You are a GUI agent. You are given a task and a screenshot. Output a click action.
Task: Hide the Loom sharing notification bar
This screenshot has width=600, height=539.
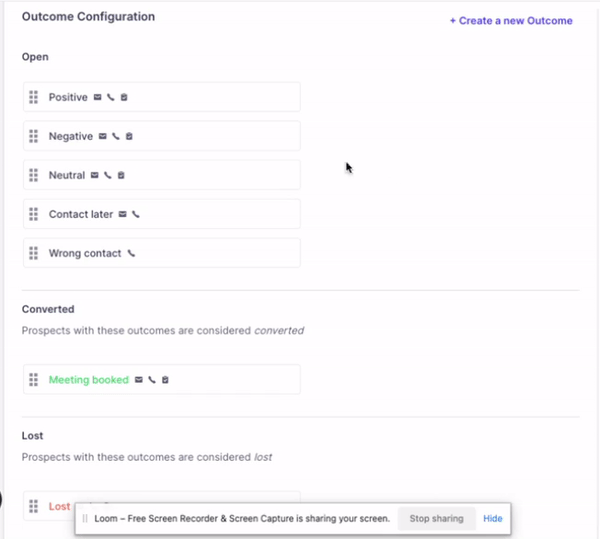click(x=493, y=519)
